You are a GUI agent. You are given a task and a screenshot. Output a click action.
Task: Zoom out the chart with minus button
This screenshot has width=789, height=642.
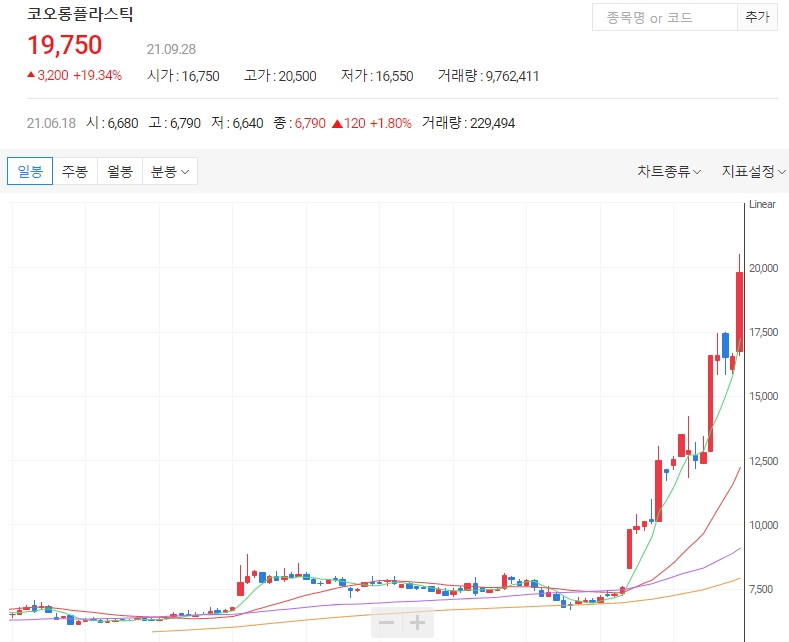[386, 623]
